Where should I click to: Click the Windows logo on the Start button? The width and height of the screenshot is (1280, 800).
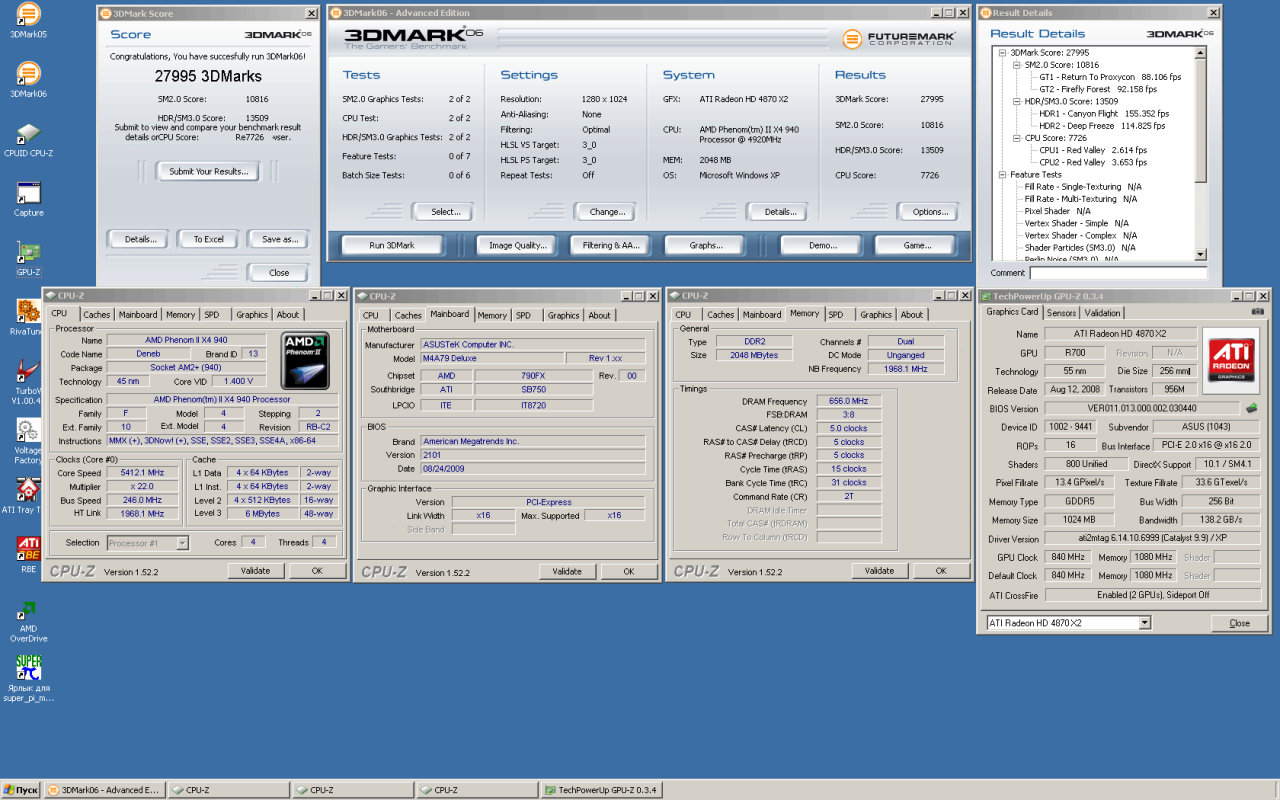[9, 790]
